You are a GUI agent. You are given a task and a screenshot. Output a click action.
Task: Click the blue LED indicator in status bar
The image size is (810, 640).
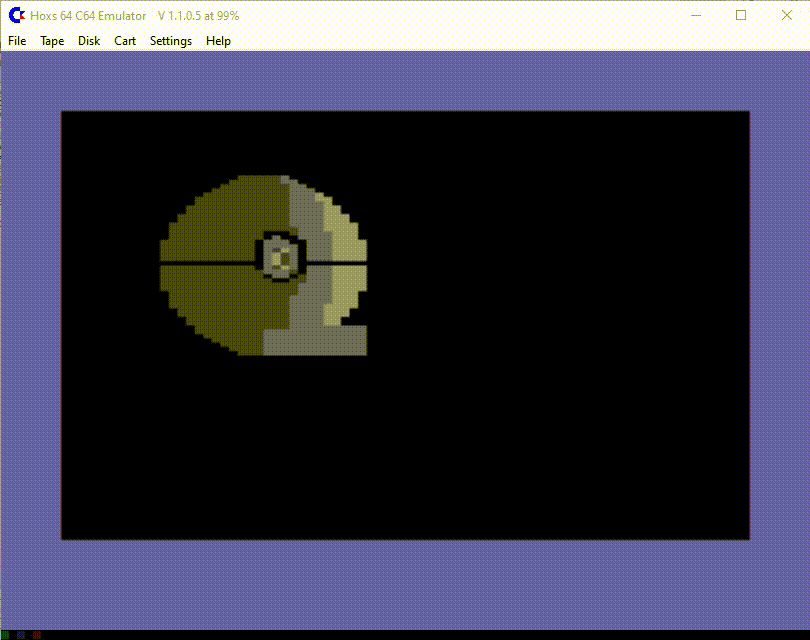click(x=21, y=635)
